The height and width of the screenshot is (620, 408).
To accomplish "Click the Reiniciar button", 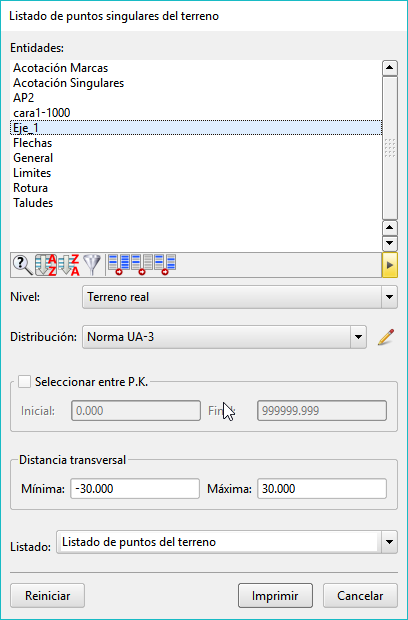I will coord(47,595).
